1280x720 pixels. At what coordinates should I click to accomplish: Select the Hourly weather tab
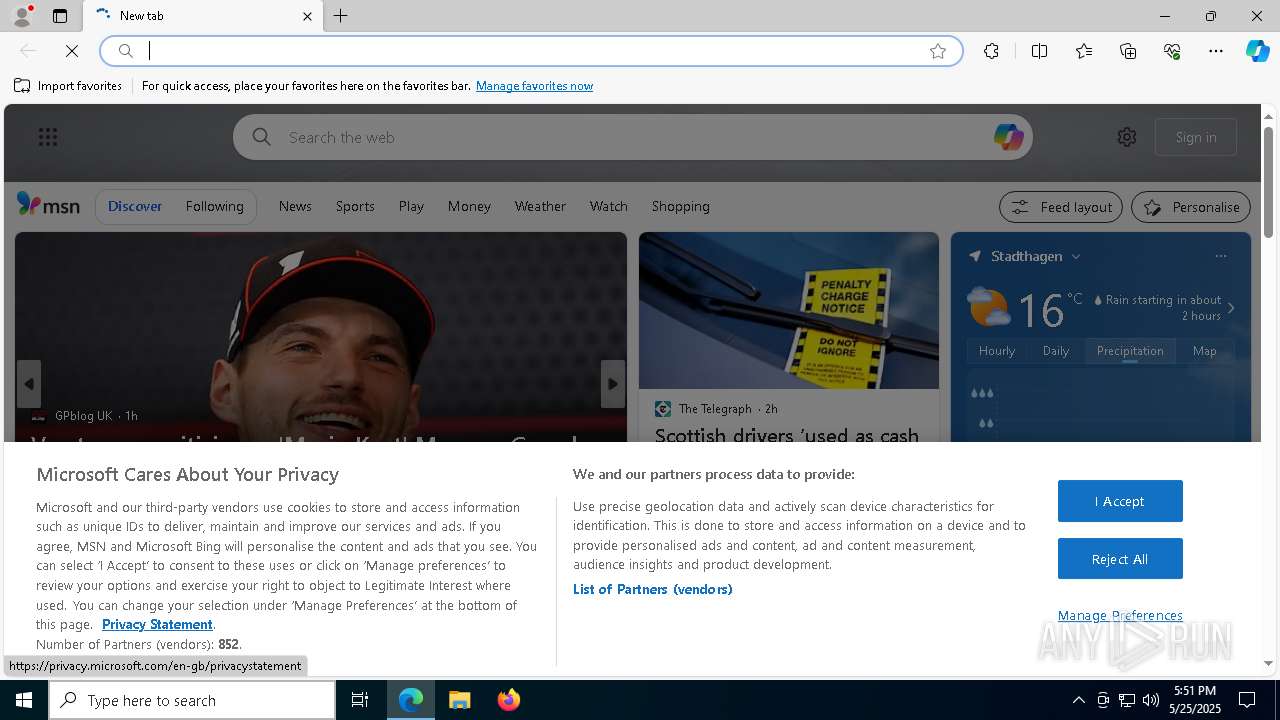997,351
